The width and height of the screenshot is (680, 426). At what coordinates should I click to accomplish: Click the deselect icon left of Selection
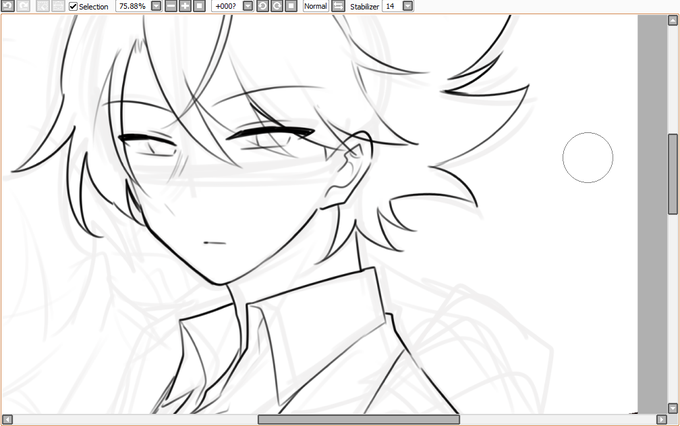42,6
